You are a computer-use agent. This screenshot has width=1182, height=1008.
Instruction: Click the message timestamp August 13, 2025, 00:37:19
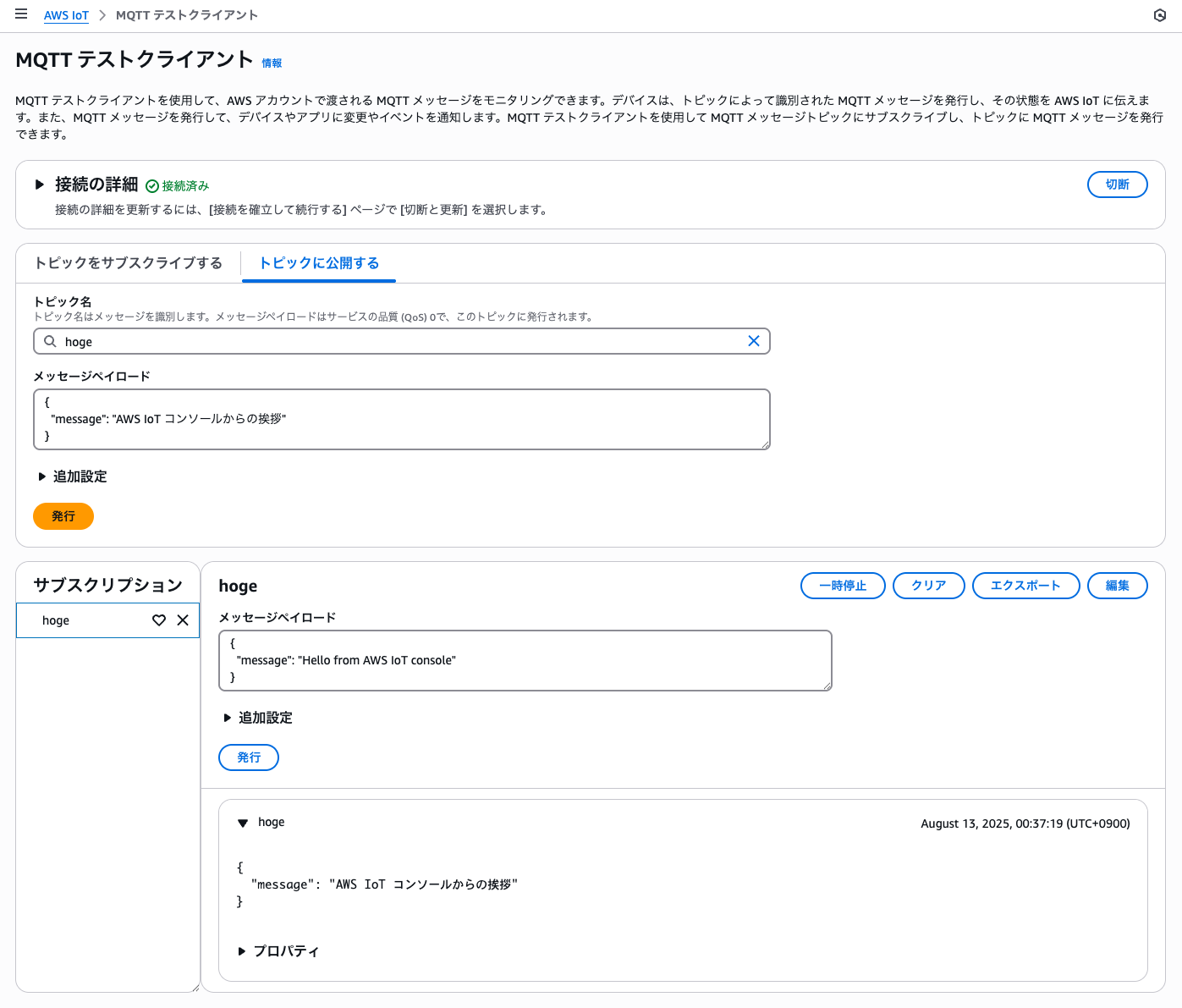tap(1025, 823)
